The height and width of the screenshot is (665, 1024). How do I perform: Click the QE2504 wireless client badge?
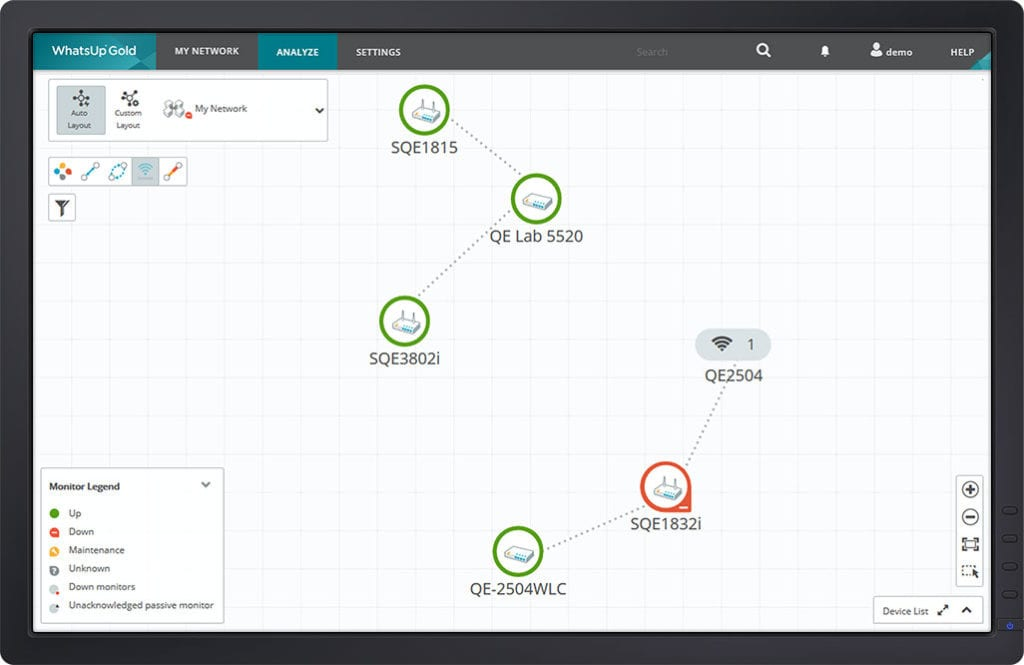click(x=733, y=344)
